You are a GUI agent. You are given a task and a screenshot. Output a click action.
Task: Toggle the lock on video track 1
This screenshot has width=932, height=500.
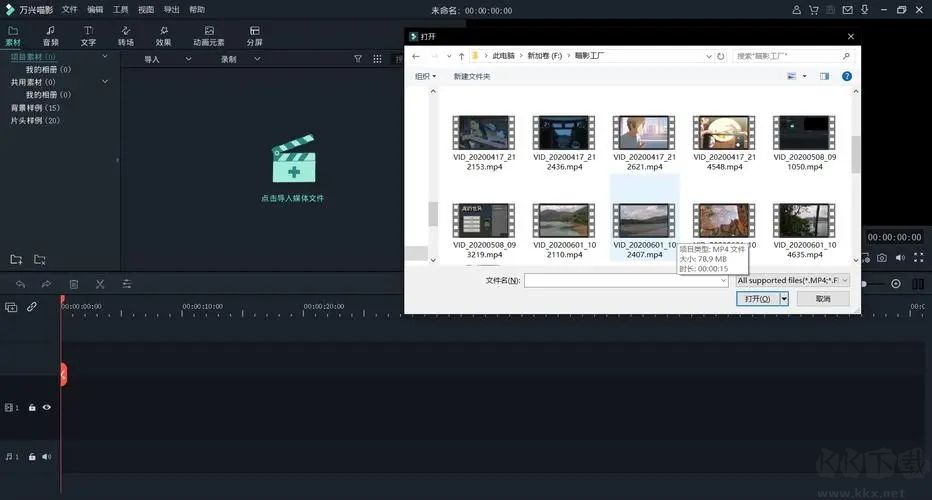click(32, 408)
